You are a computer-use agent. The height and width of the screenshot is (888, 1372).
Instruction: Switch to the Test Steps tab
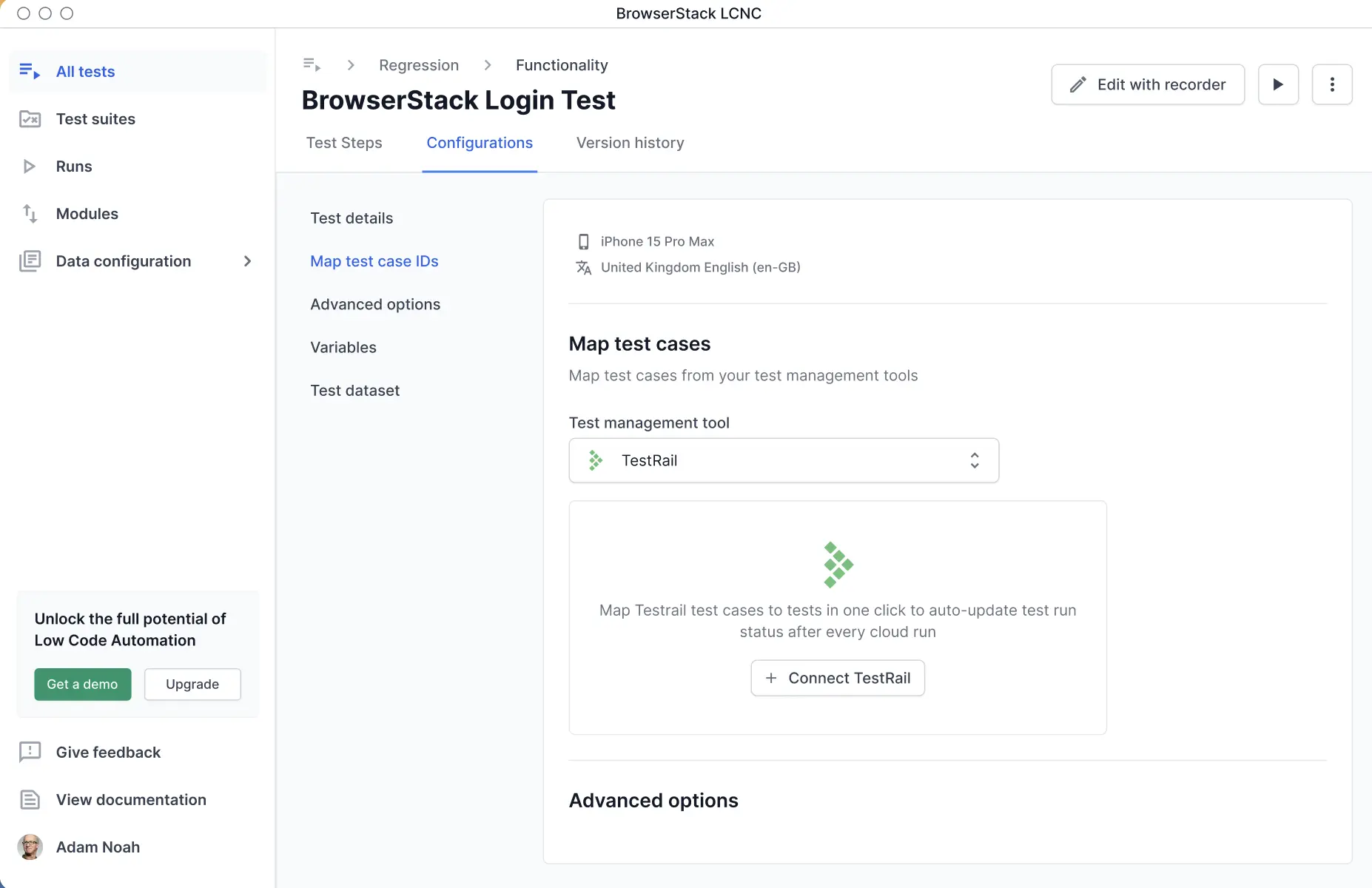click(345, 143)
